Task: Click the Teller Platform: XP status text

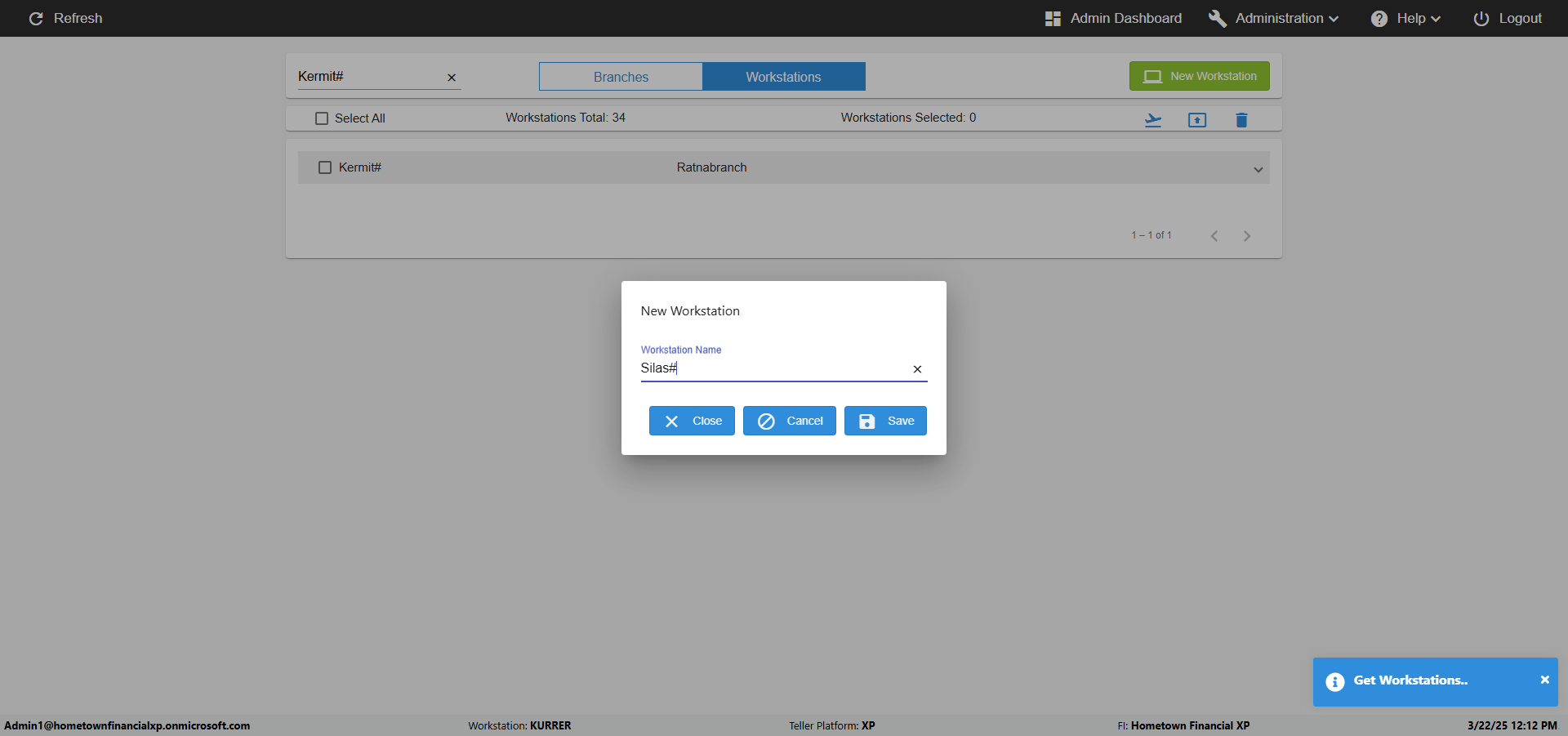Action: pyautogui.click(x=831, y=725)
